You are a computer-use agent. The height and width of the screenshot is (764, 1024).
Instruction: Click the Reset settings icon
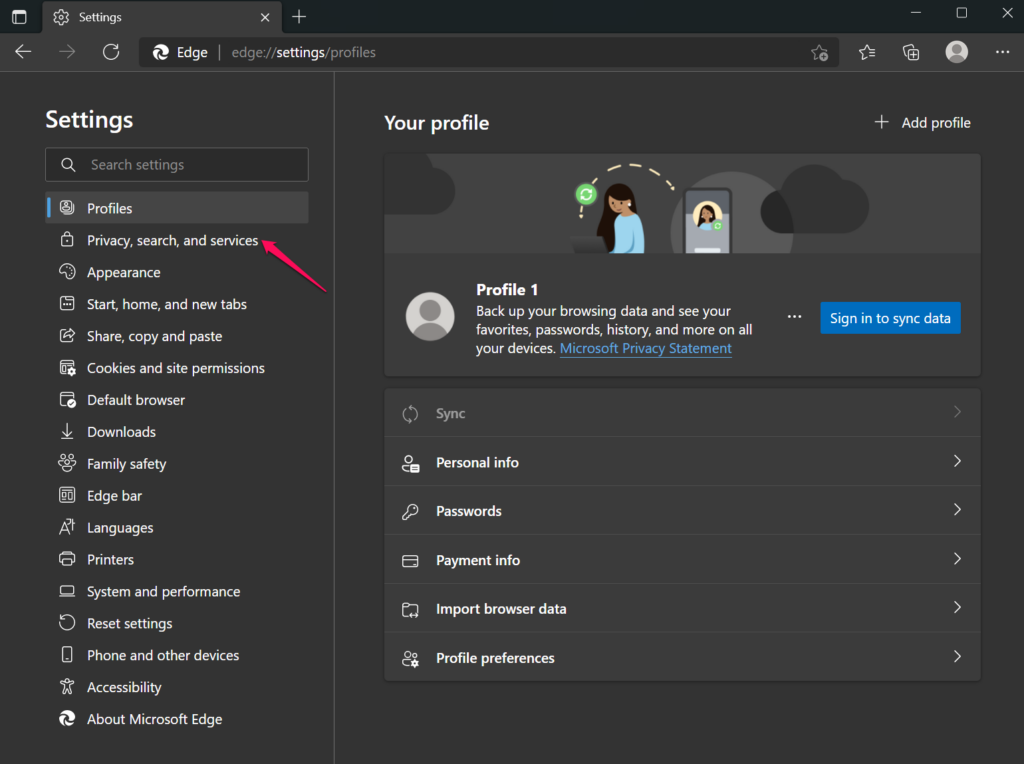pos(67,622)
